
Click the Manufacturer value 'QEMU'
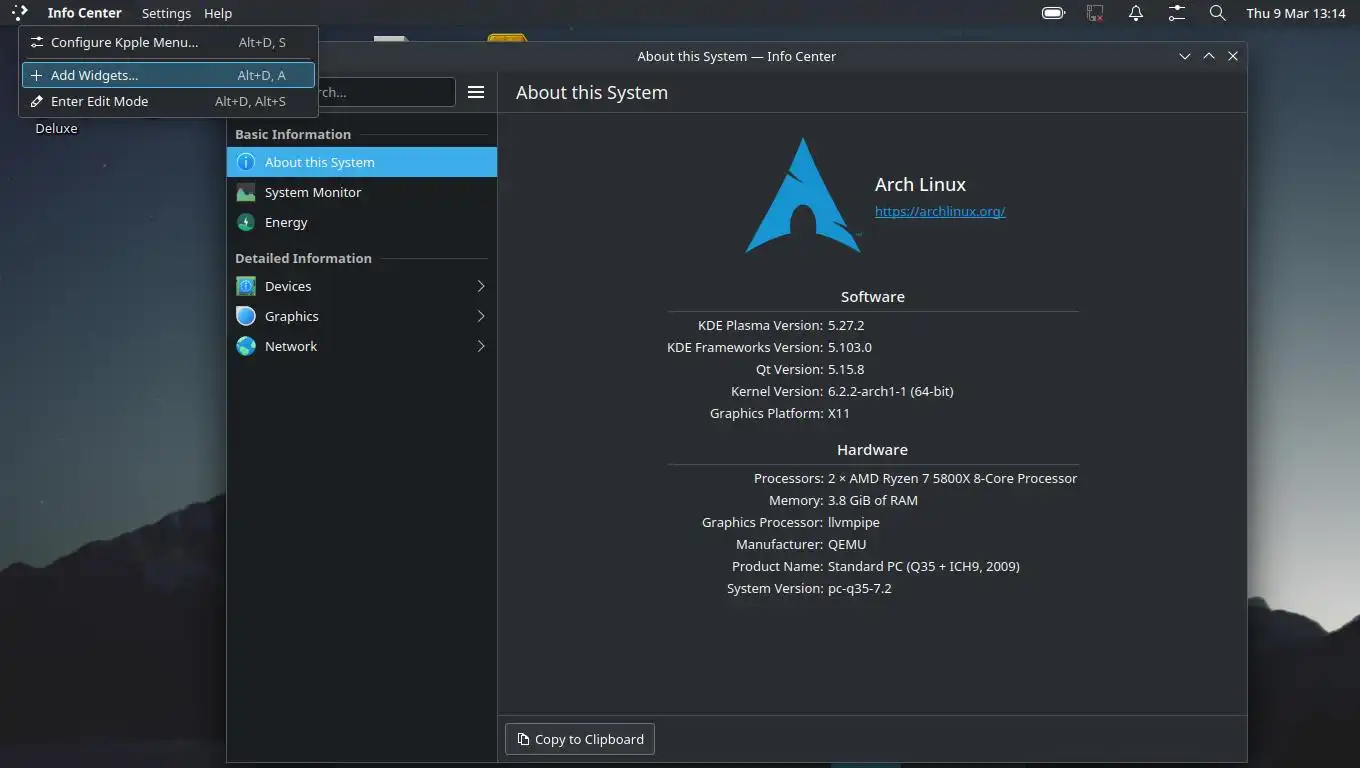[847, 544]
